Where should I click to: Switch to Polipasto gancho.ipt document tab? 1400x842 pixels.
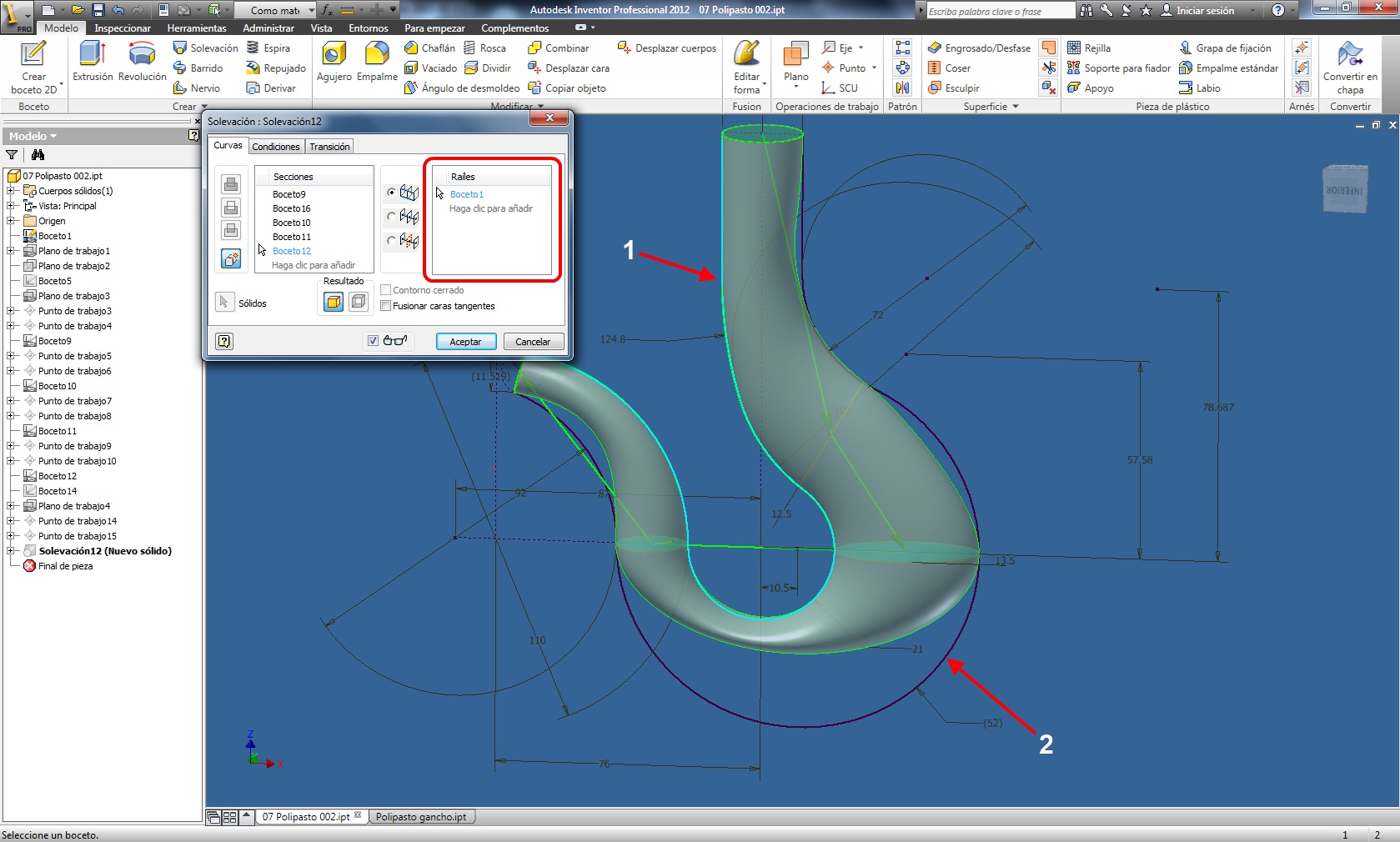[x=421, y=817]
